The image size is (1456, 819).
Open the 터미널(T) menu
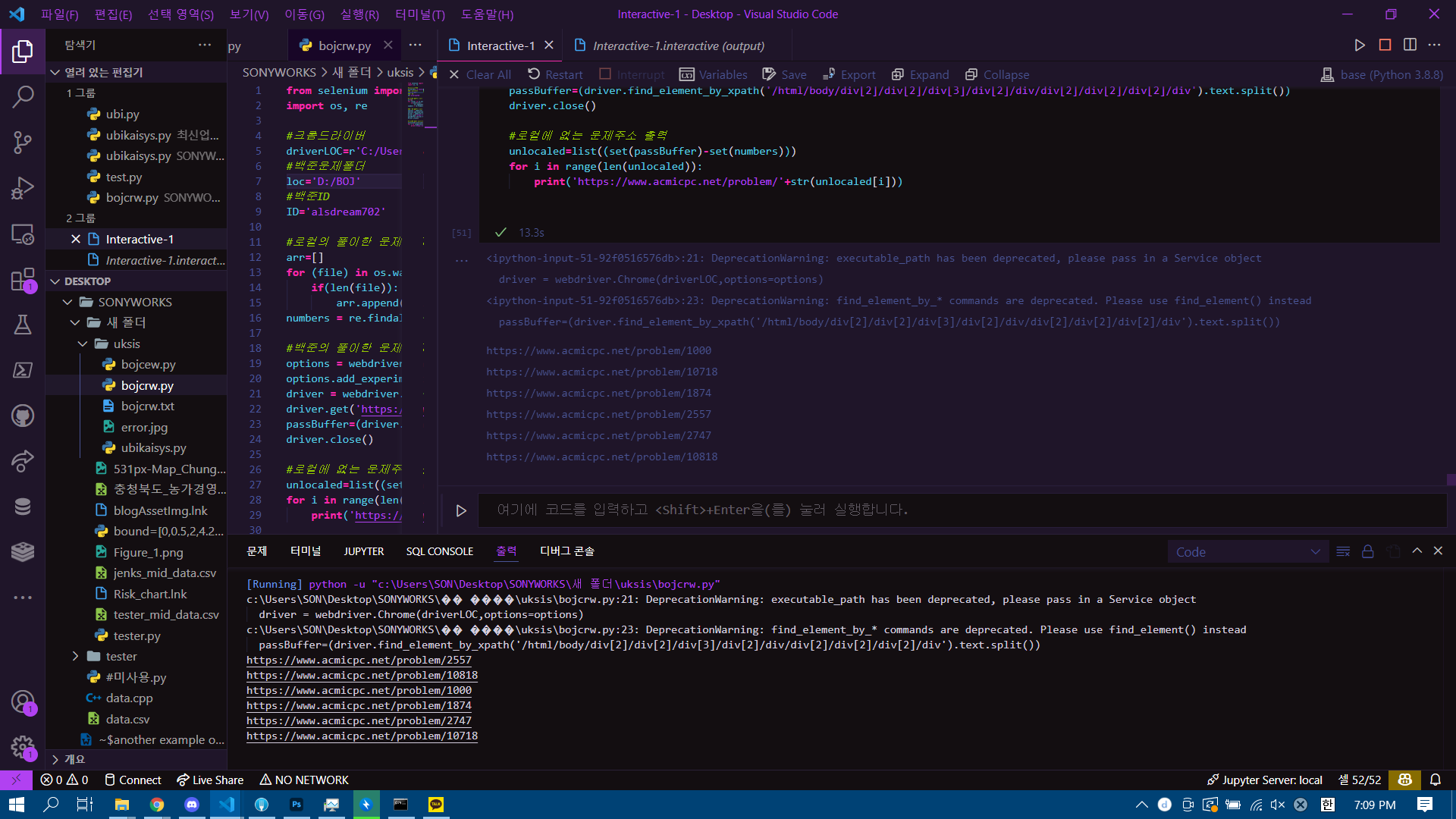pos(420,14)
